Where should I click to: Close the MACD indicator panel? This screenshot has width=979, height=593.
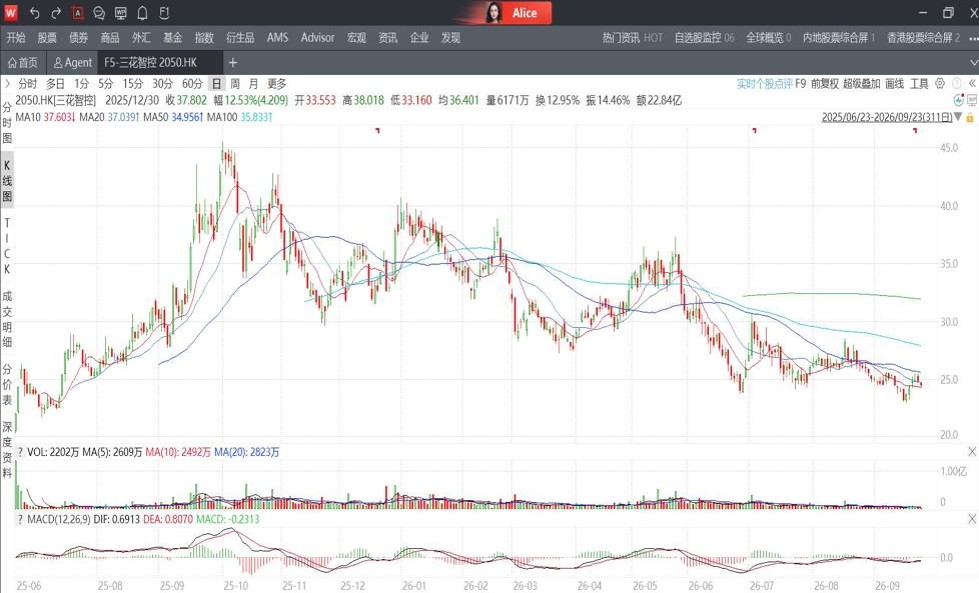point(972,519)
